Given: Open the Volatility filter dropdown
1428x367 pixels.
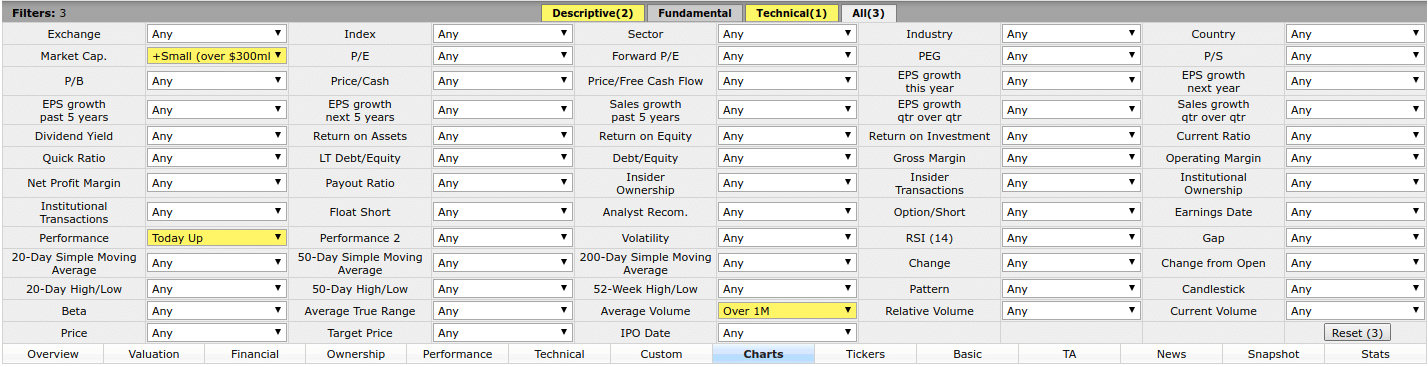Looking at the screenshot, I should click(x=788, y=238).
